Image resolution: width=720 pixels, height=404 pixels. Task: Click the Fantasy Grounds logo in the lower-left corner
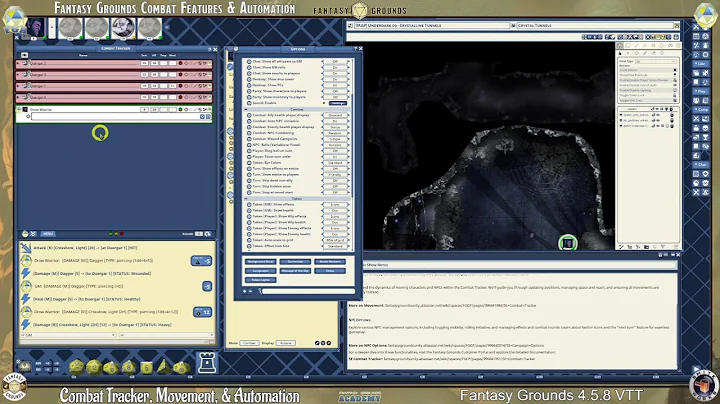[14, 386]
